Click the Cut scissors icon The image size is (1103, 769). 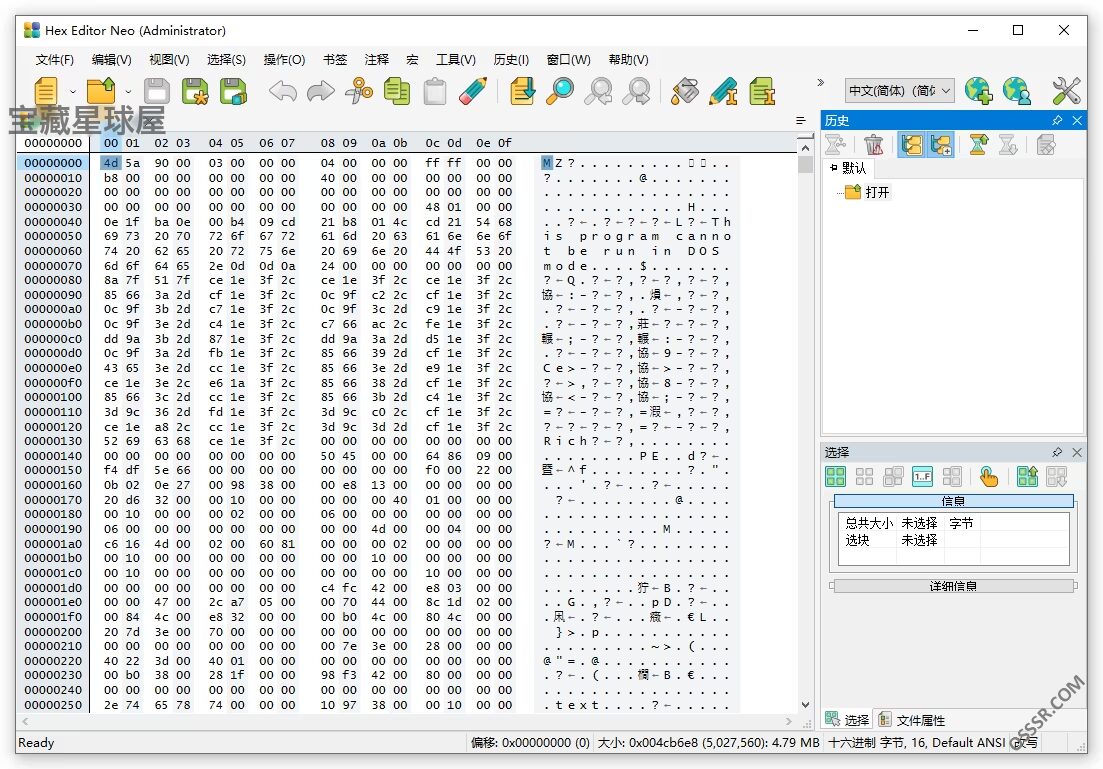[359, 91]
